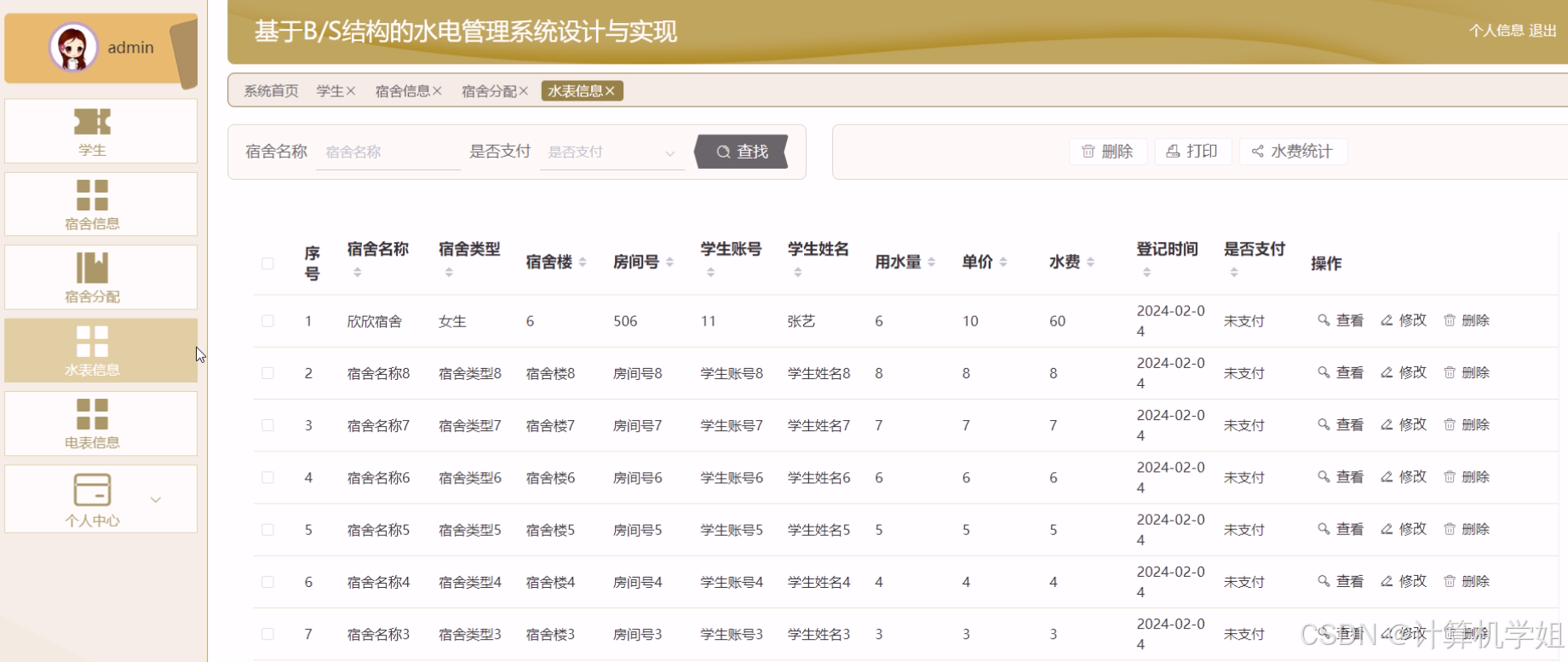Edit the 宿舍名称4 row

(x=1404, y=581)
